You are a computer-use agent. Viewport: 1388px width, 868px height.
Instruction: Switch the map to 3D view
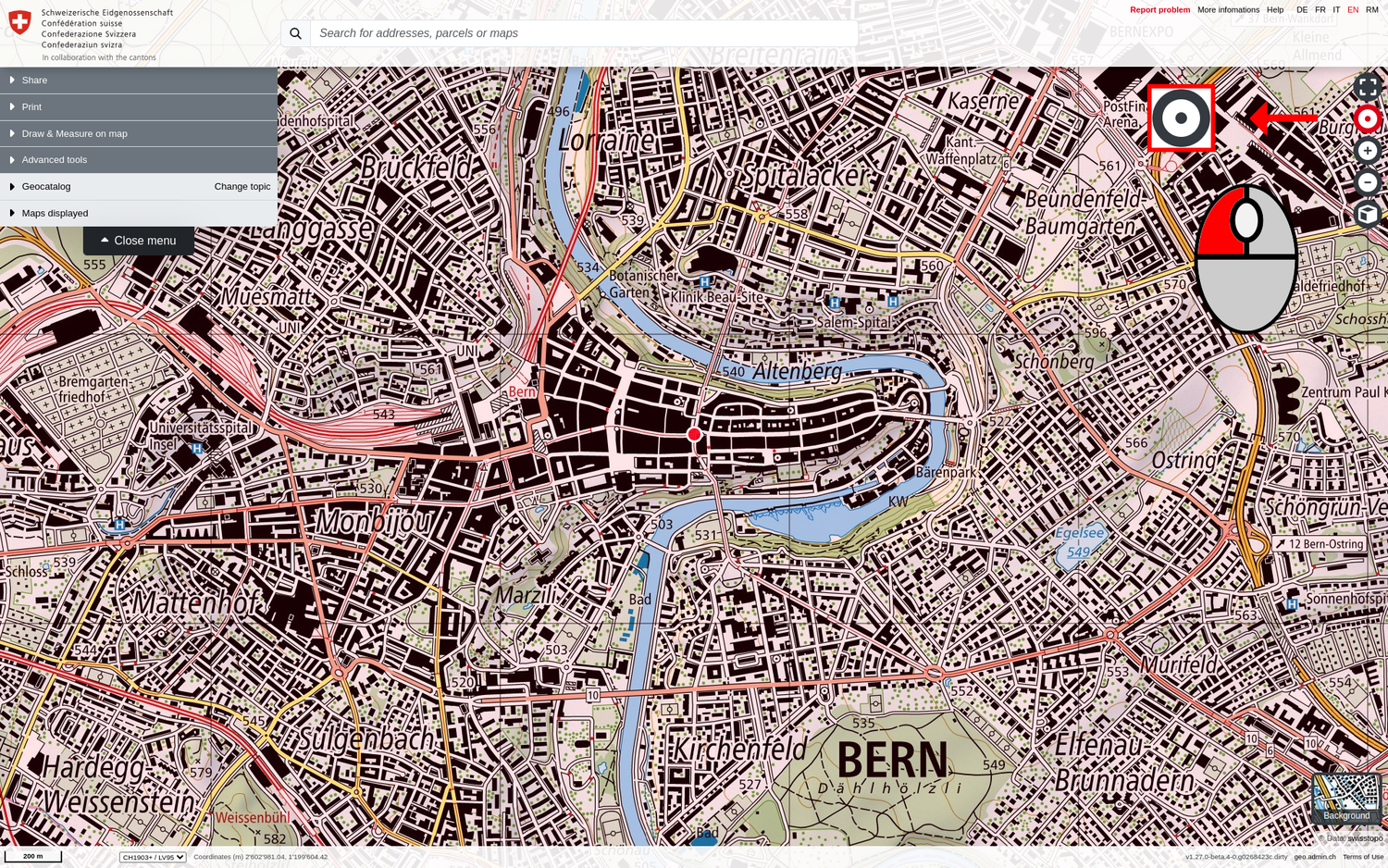[1368, 214]
